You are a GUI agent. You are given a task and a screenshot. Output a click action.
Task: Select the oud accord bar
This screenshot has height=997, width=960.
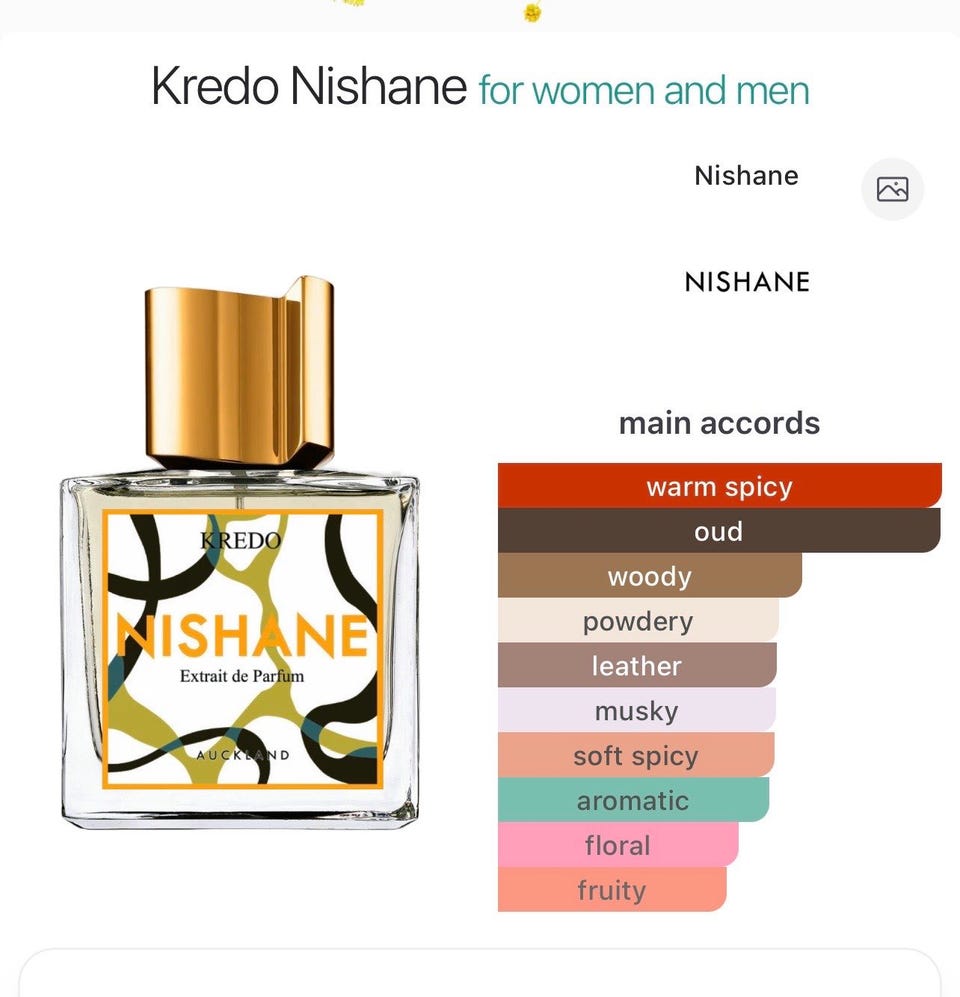719,530
